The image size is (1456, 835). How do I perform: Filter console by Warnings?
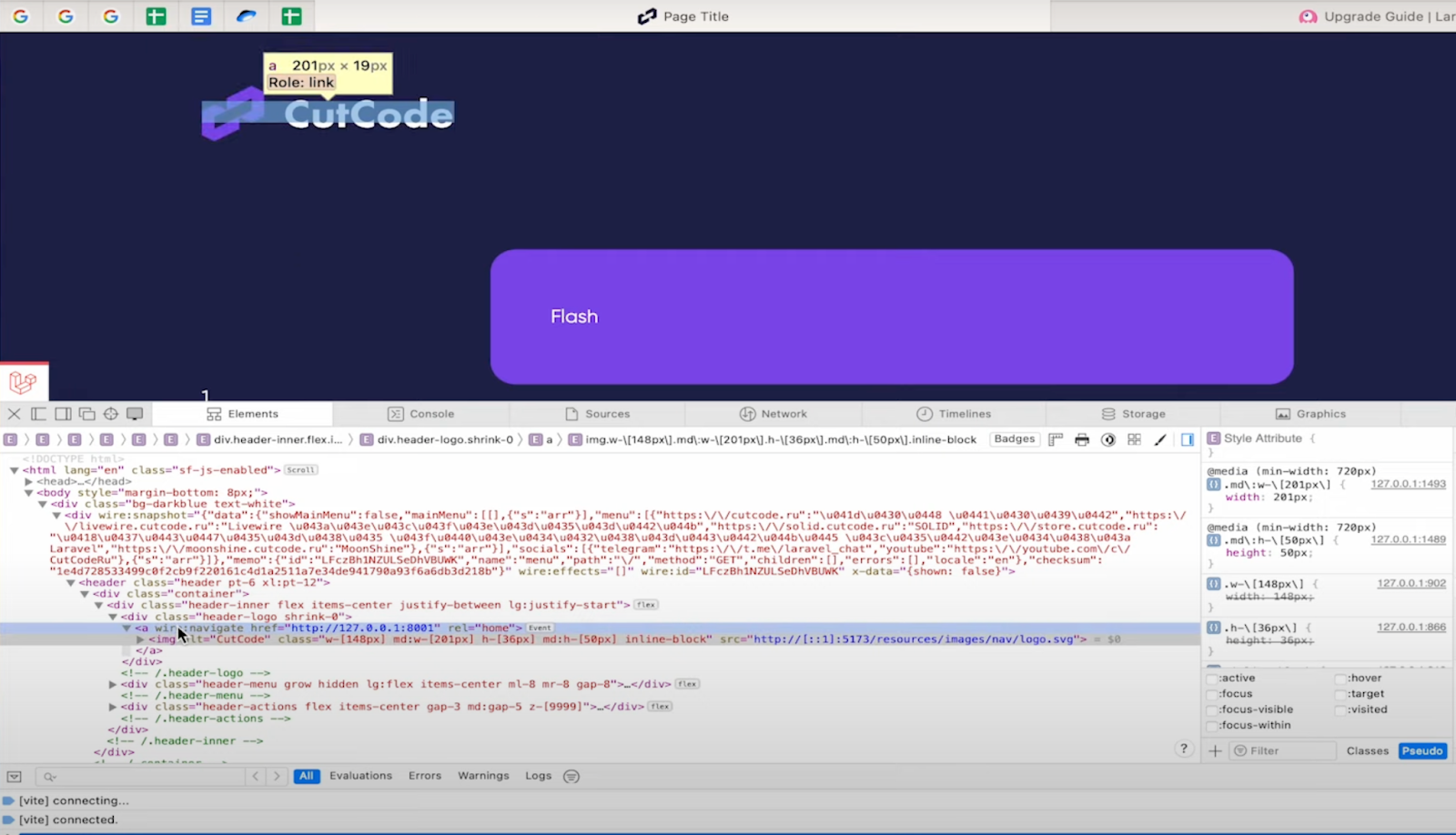click(x=483, y=776)
